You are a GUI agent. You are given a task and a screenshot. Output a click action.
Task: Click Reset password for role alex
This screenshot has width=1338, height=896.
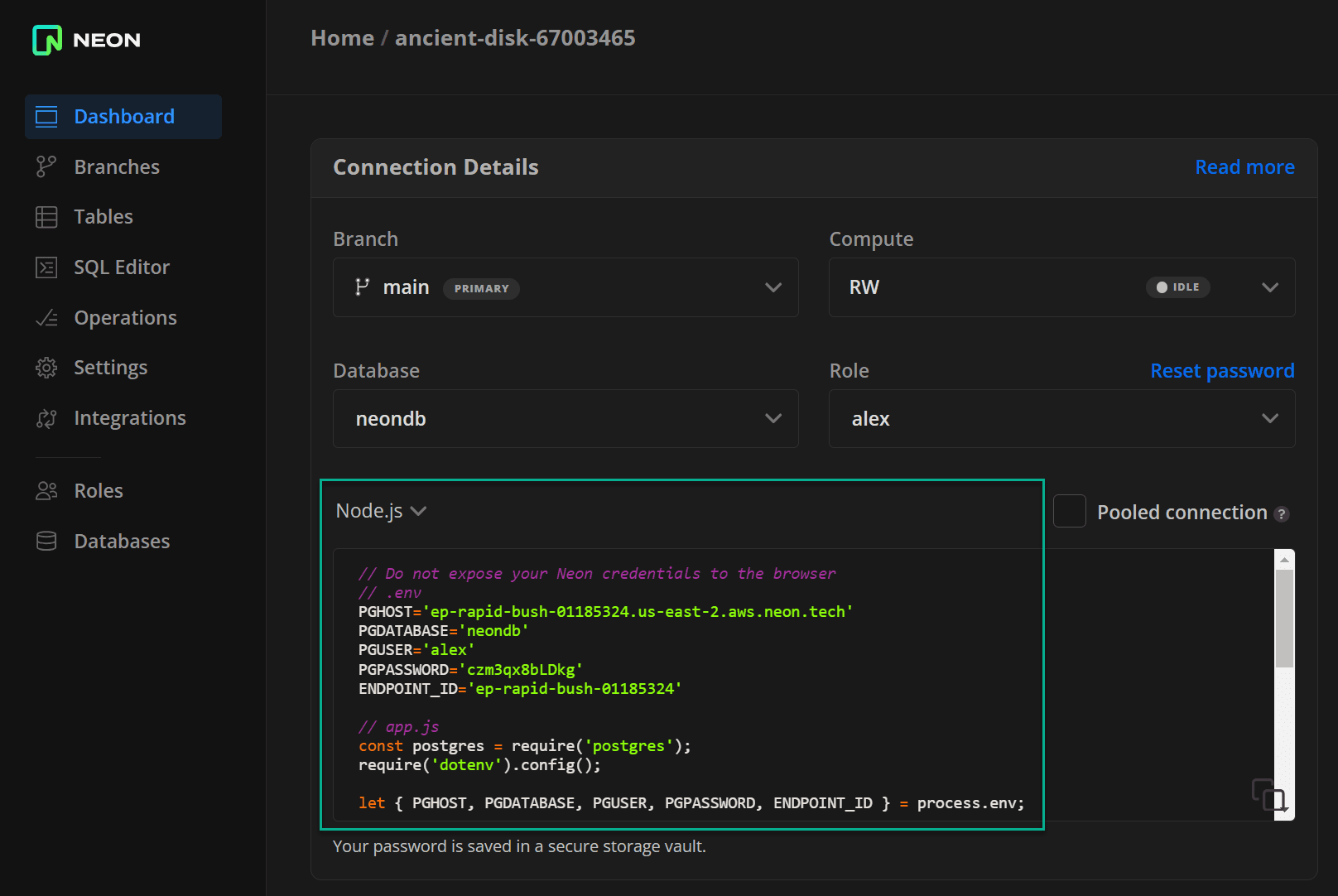1222,370
